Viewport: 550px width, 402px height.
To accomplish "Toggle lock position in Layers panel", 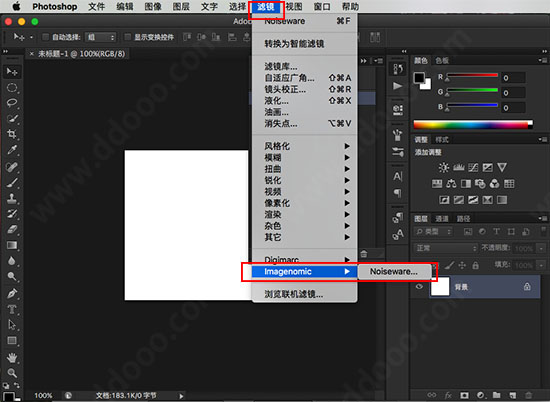I will click(462, 265).
